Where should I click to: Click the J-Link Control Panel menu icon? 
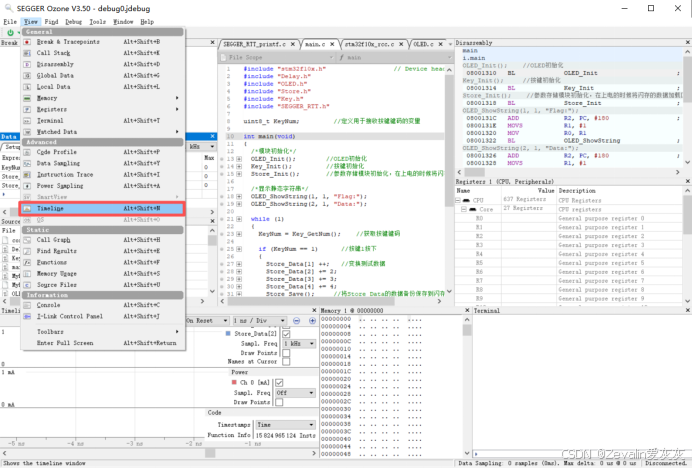click(x=27, y=317)
